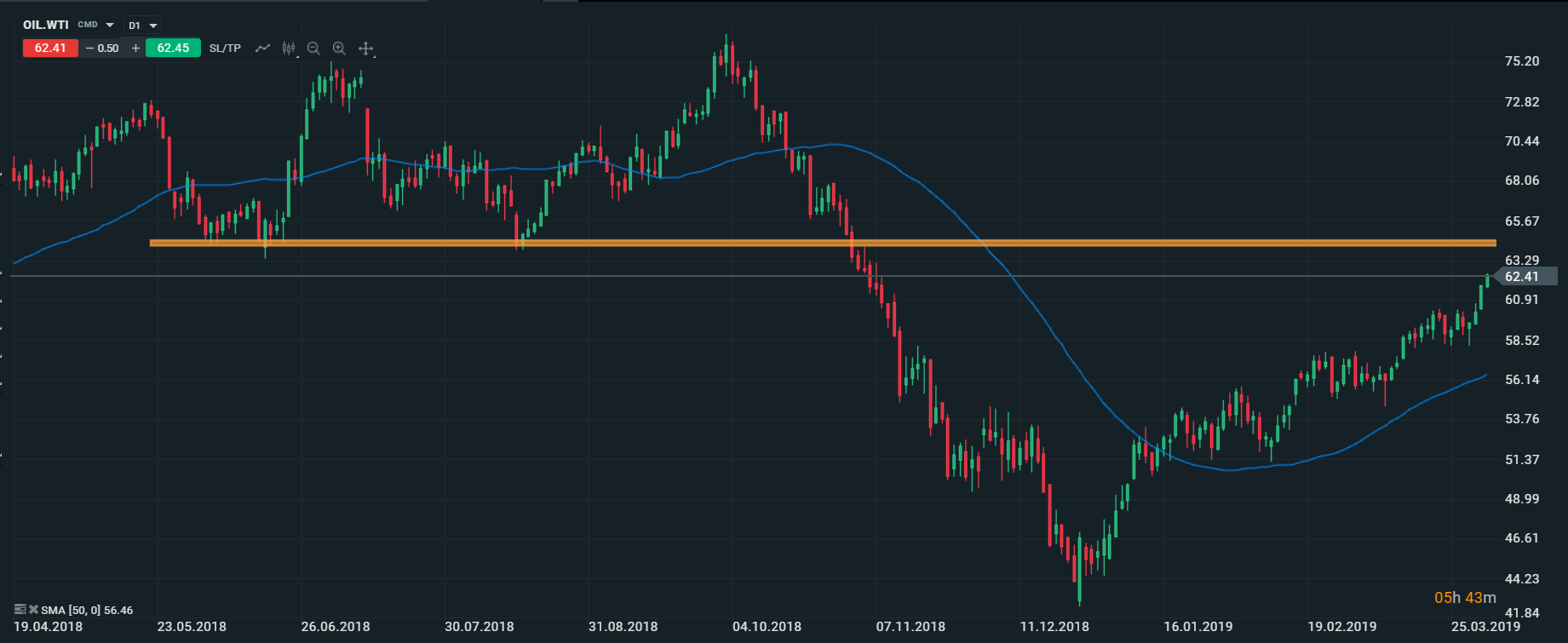Select the orange horizontal support line
This screenshot has height=643, width=1568.
tap(681, 244)
